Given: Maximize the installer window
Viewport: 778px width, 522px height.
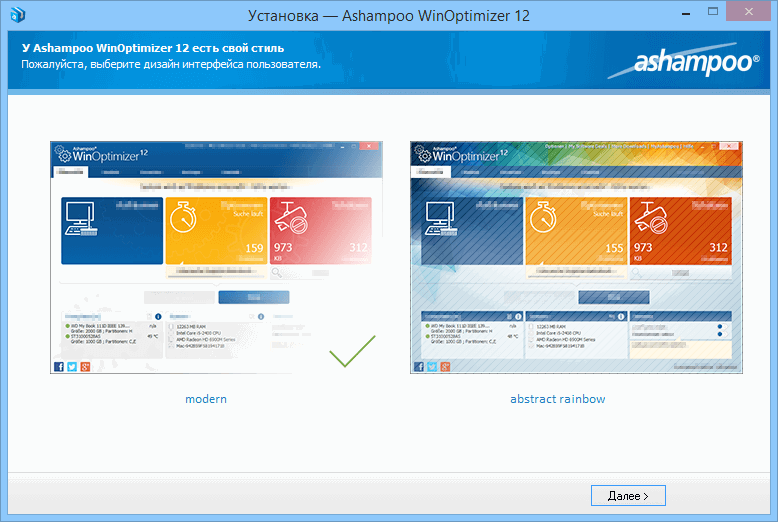Looking at the screenshot, I should point(713,12).
